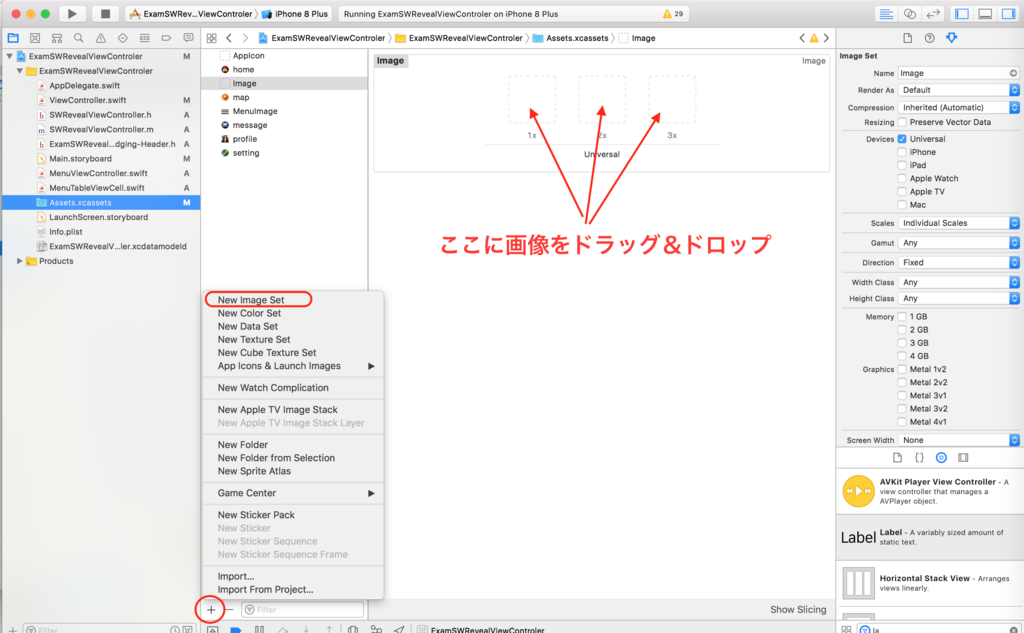Open the debug navigator

click(144, 38)
